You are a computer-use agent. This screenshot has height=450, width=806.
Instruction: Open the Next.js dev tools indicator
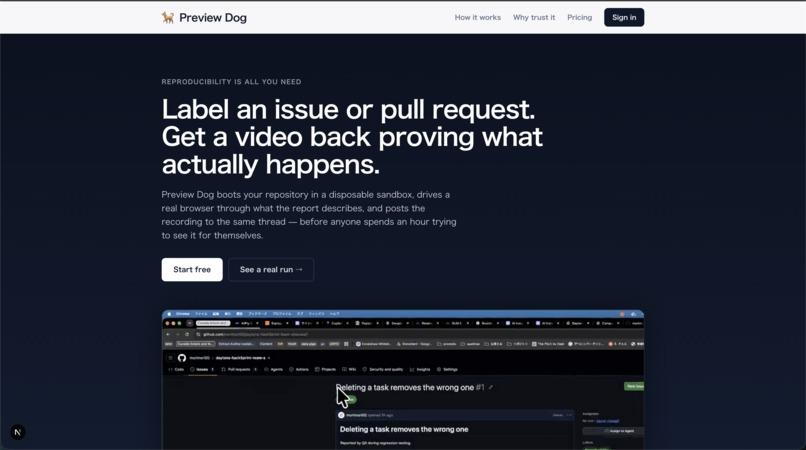pyautogui.click(x=17, y=432)
